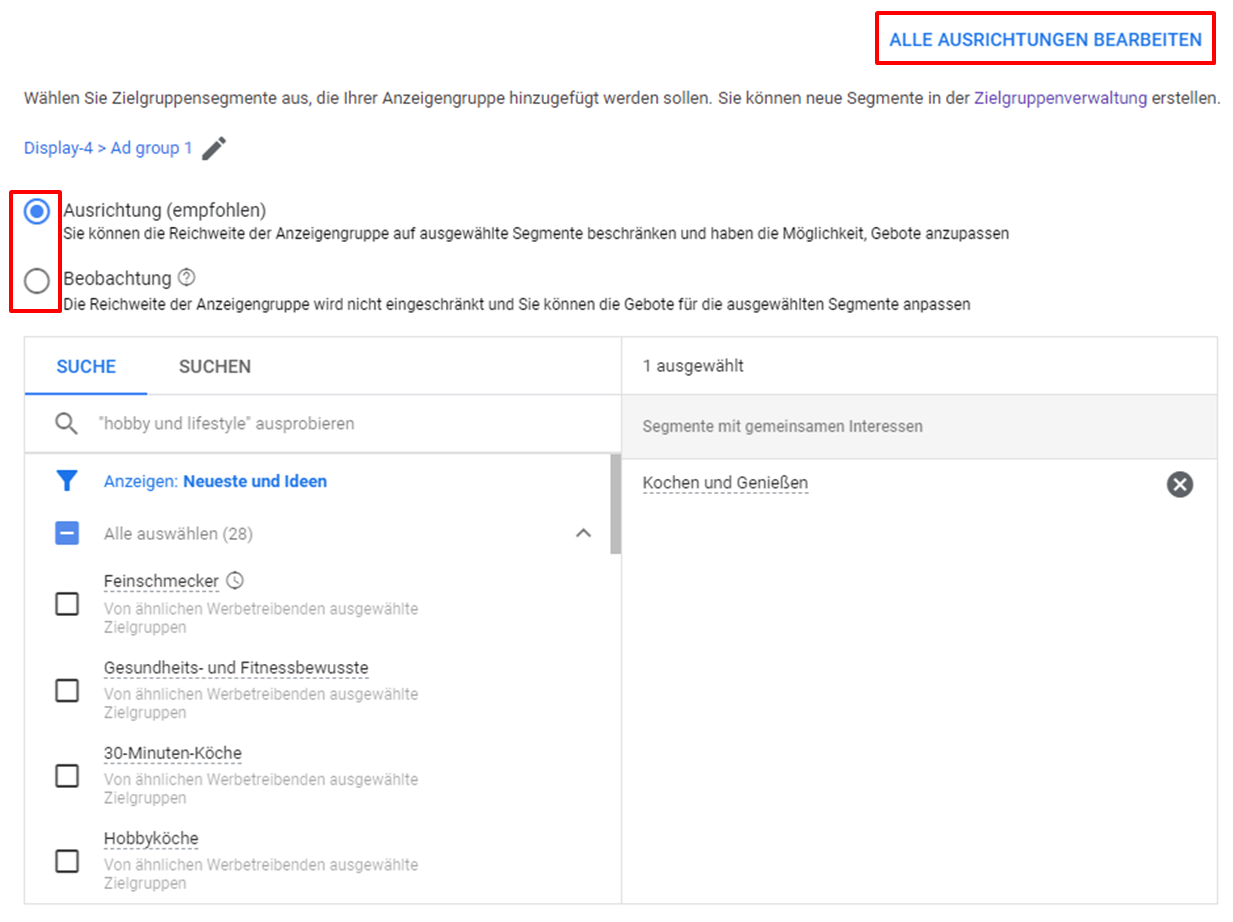The image size is (1233, 922).
Task: Check the Hobbyköche checkbox
Action: point(67,860)
